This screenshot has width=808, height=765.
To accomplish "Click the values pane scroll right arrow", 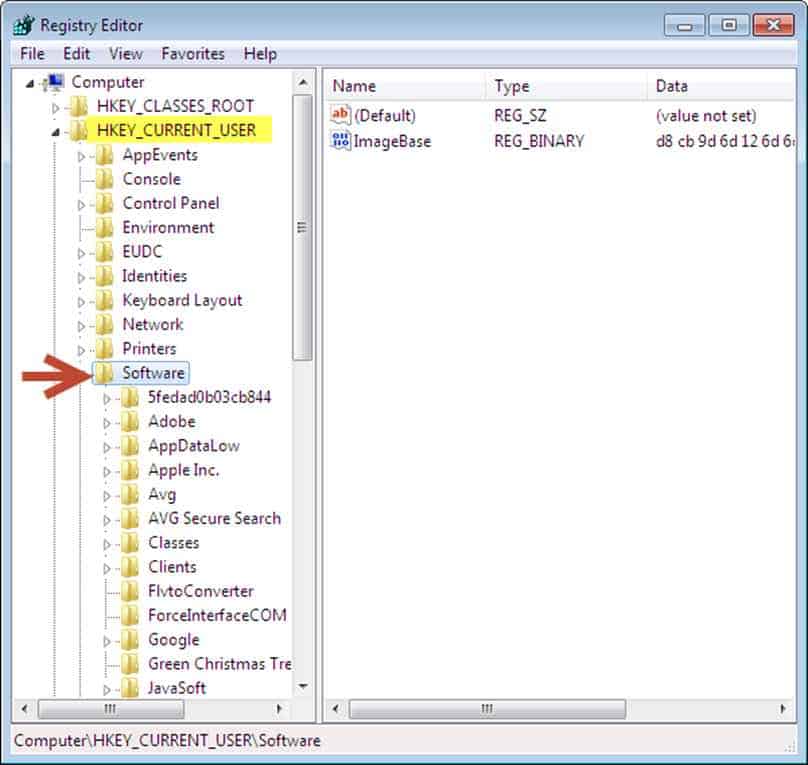I will tap(783, 709).
